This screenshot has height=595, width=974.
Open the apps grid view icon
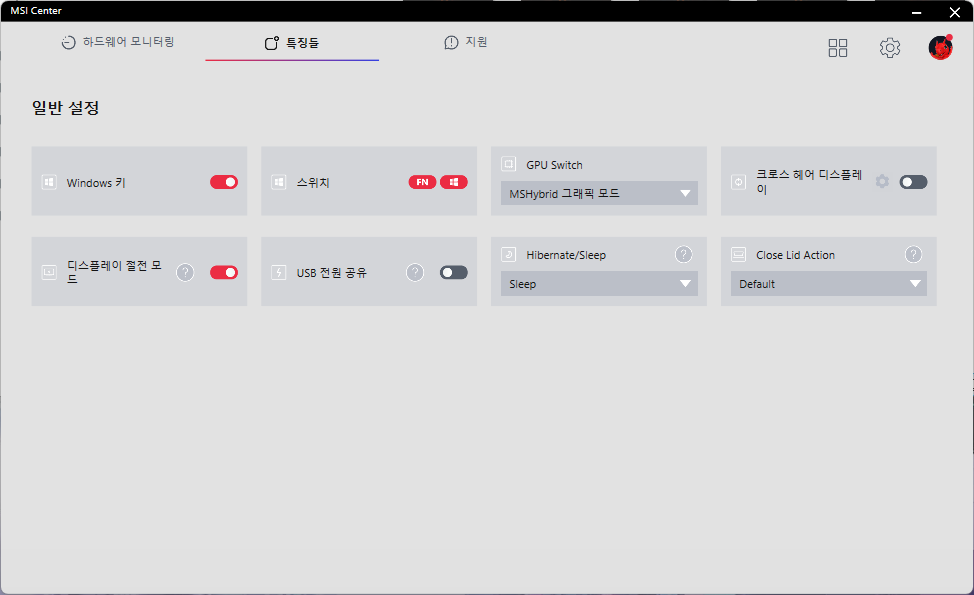pyautogui.click(x=838, y=48)
